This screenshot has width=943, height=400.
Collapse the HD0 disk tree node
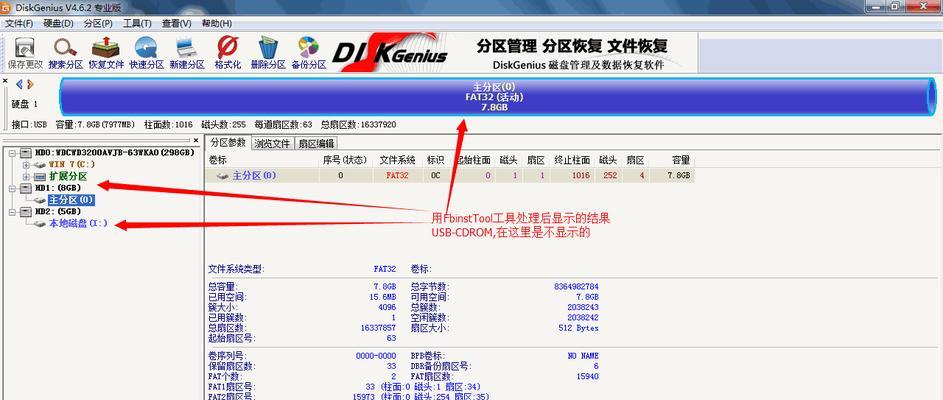tap(13, 153)
